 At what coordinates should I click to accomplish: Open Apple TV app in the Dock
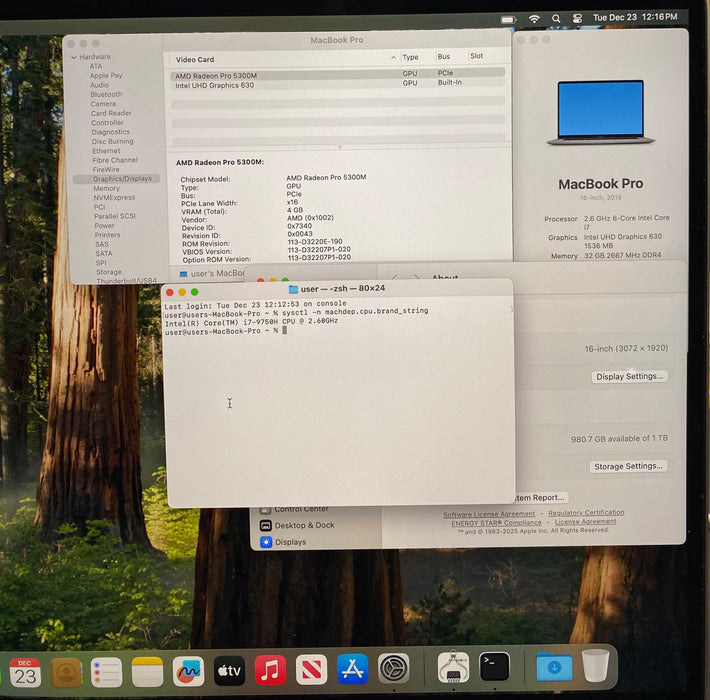click(x=229, y=671)
